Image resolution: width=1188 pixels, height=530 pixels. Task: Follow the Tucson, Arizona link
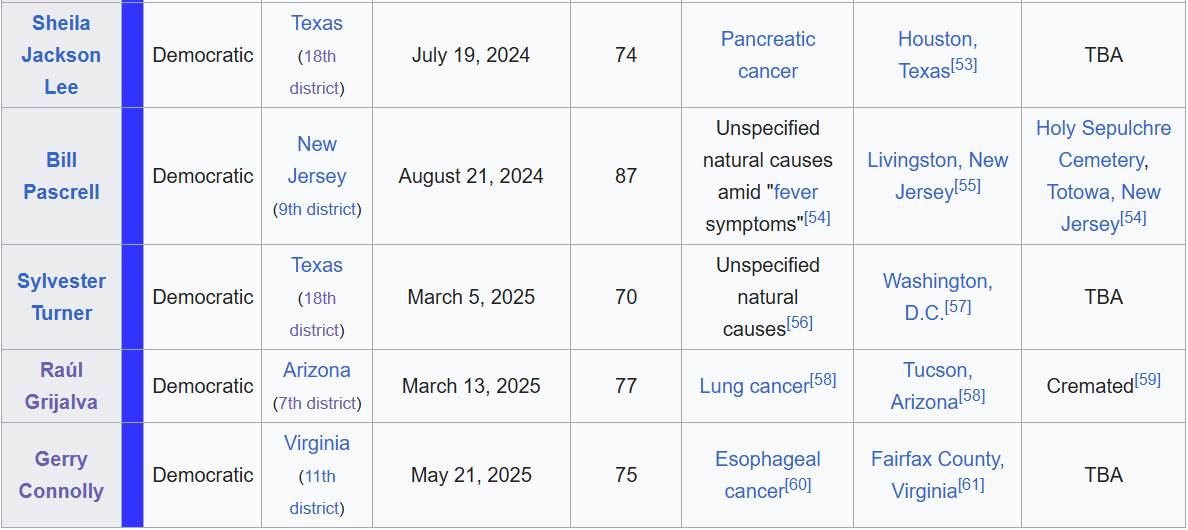[937, 386]
